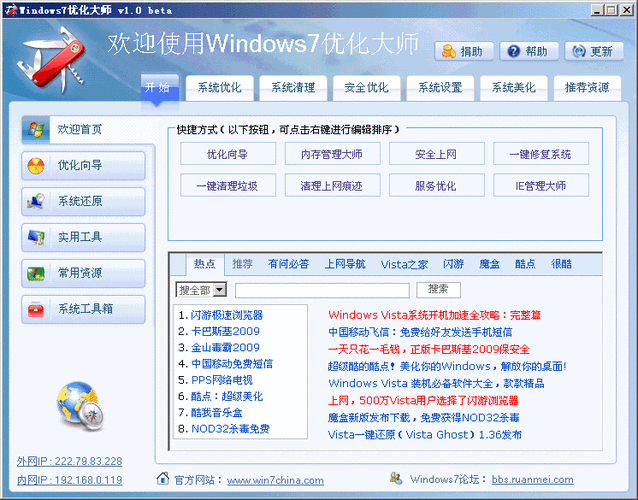This screenshot has height=500, width=638.
Task: Click the 优化向导 sidebar icon
Action: click(37, 166)
